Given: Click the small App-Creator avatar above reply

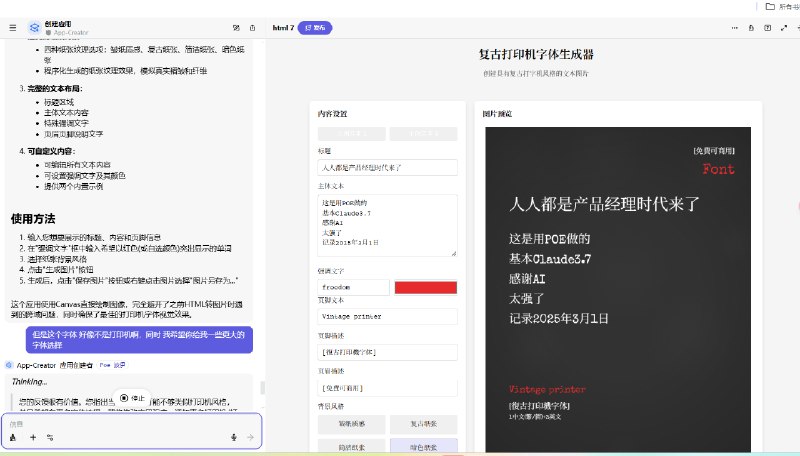Looking at the screenshot, I should tap(9, 365).
